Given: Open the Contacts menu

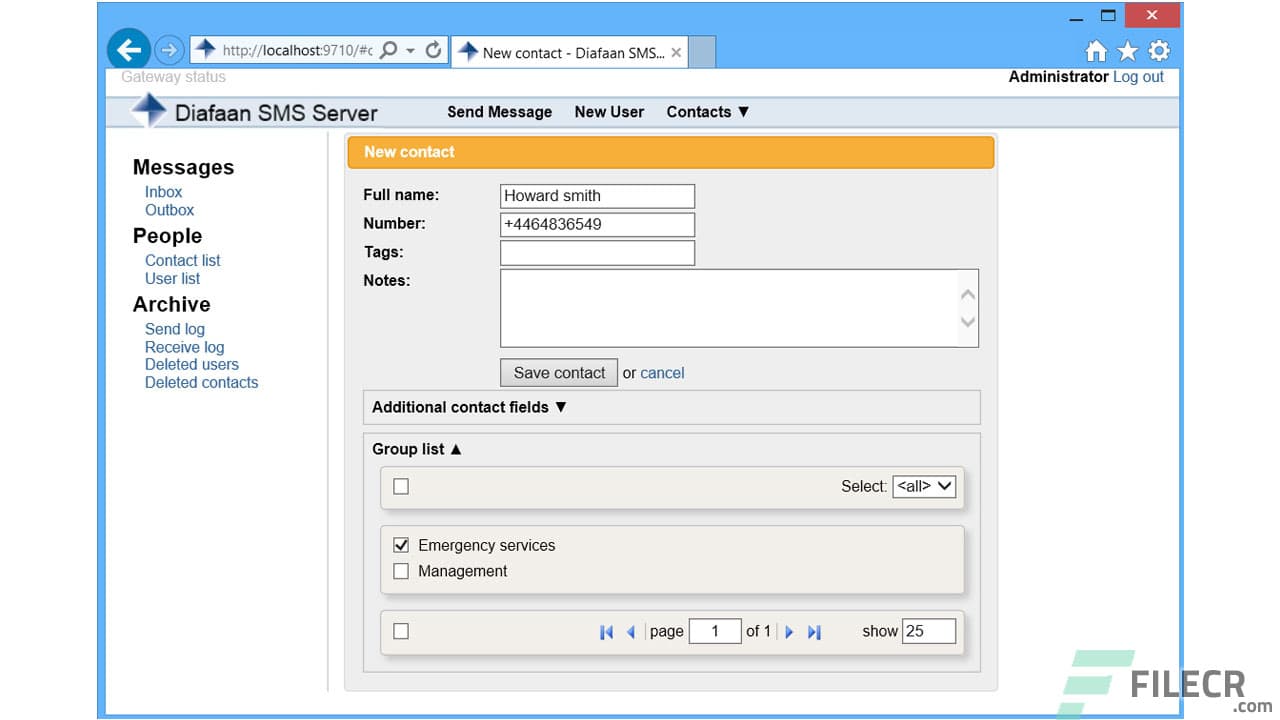Looking at the screenshot, I should [707, 112].
